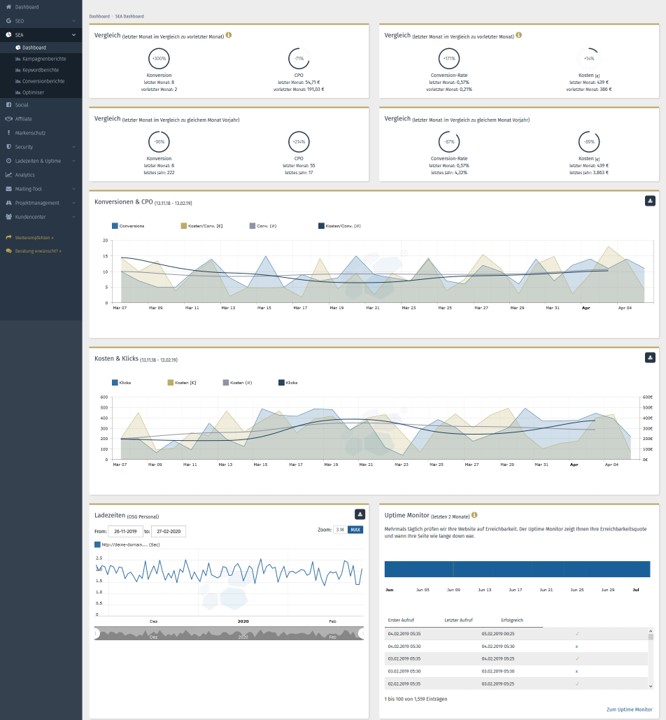This screenshot has height=720, width=666.
Task: Click the exclamation icon for Markenschutz
Action: tap(9, 133)
